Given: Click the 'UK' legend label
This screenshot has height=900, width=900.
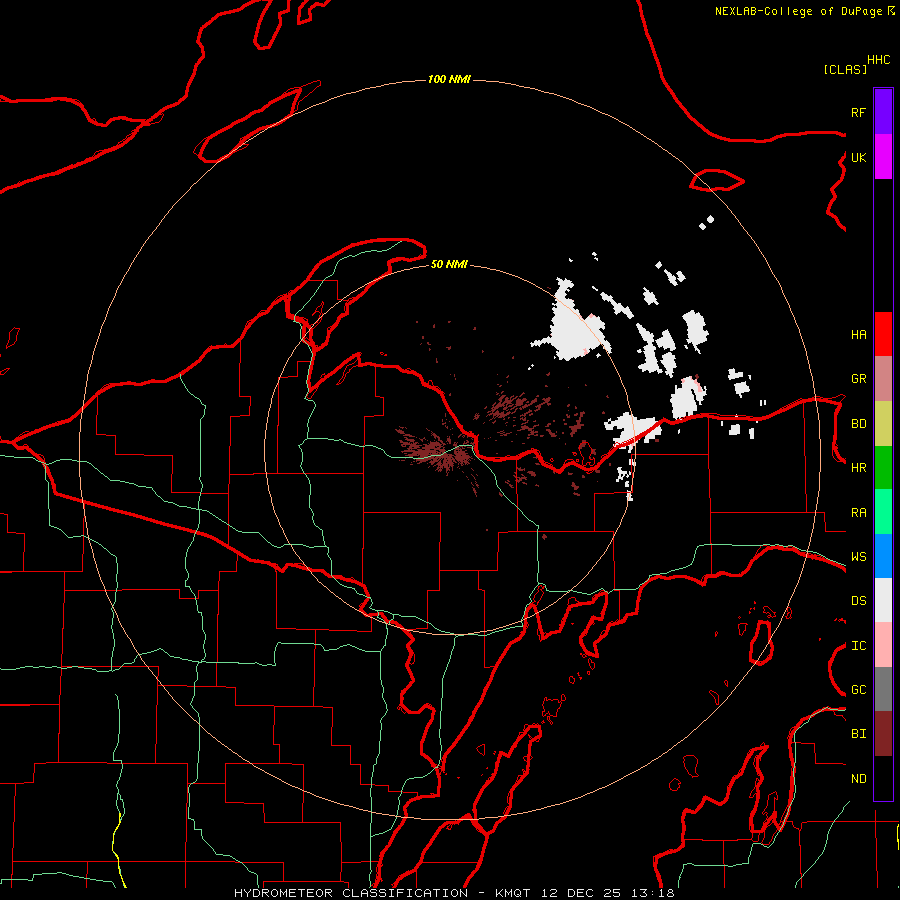Looking at the screenshot, I should (x=858, y=158).
